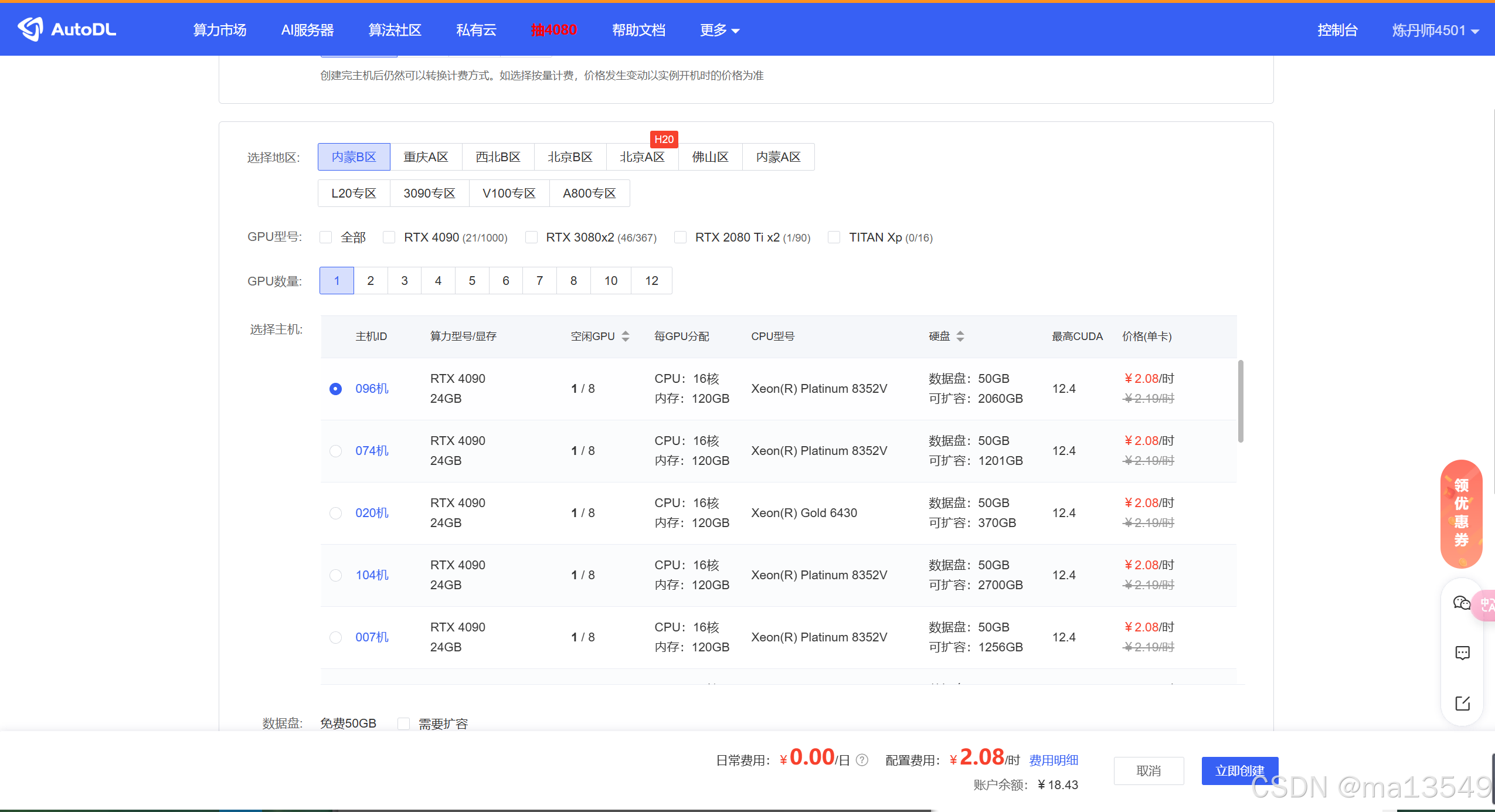Enable the 需要扩容 checkbox
The height and width of the screenshot is (812, 1495).
403,723
